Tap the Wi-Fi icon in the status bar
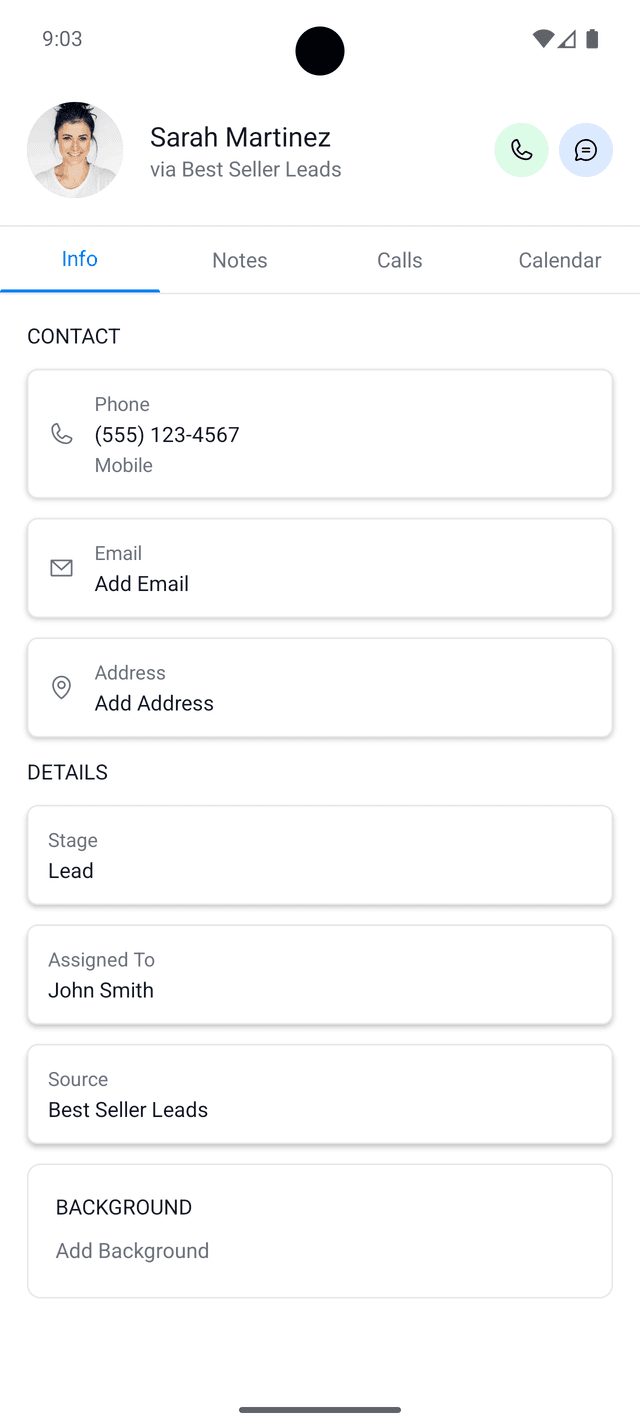Image resolution: width=640 pixels, height=1428 pixels. 543,38
